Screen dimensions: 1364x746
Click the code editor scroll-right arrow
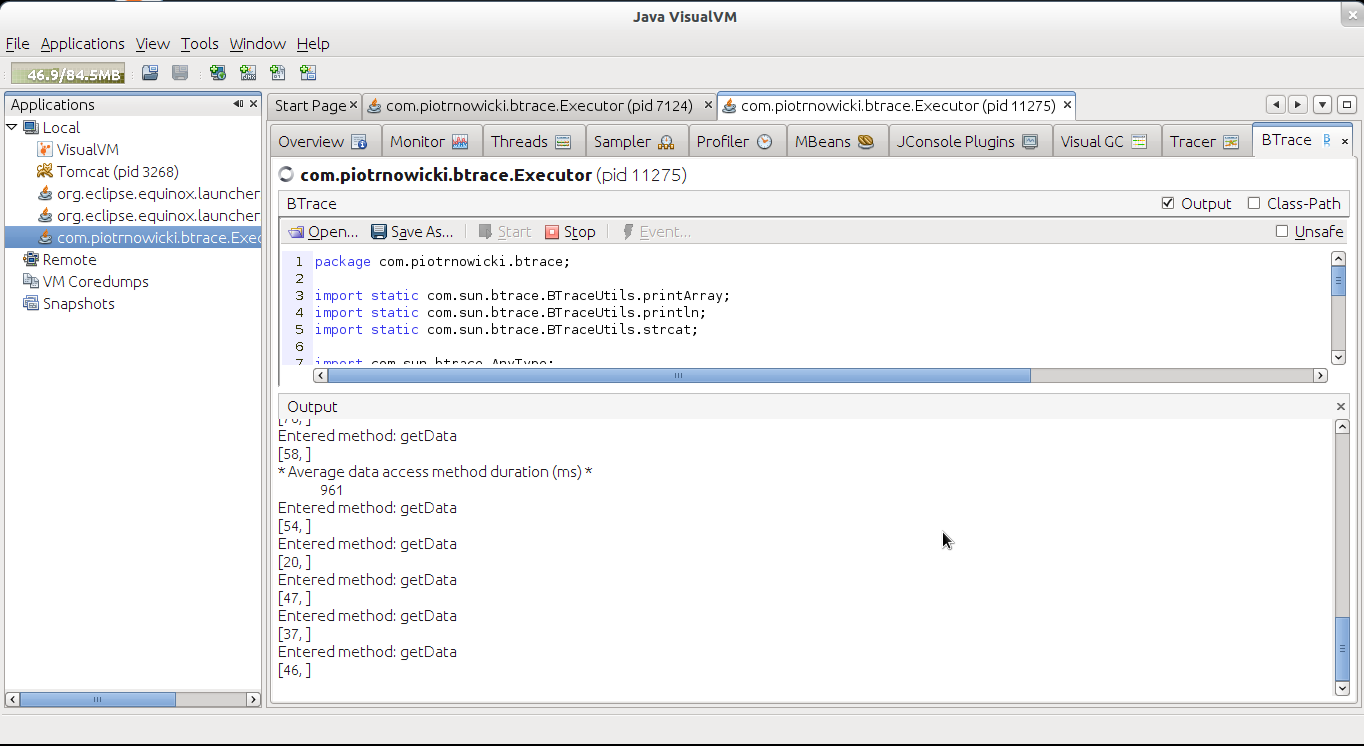coord(1320,375)
